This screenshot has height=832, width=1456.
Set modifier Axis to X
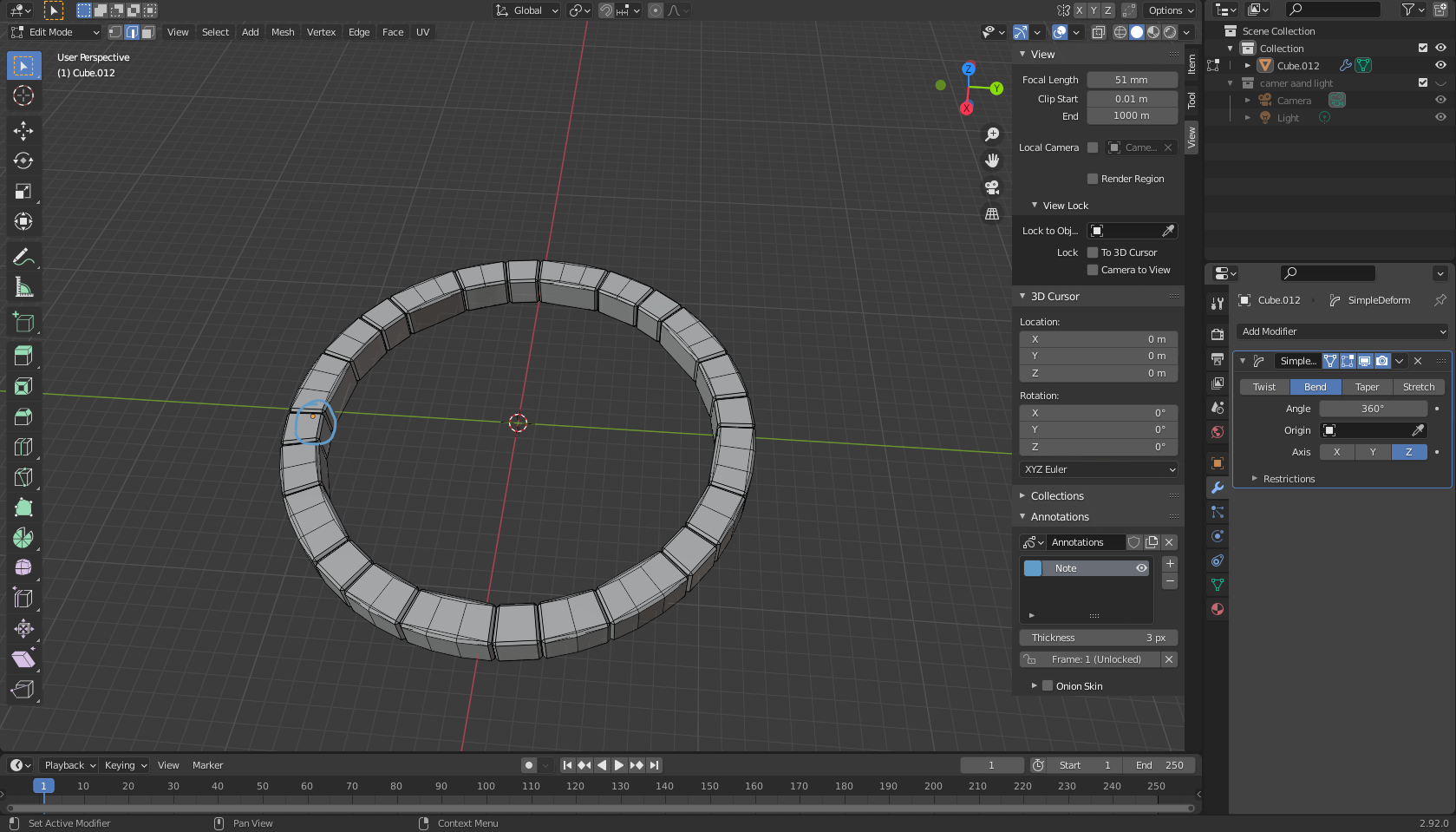click(x=1336, y=452)
